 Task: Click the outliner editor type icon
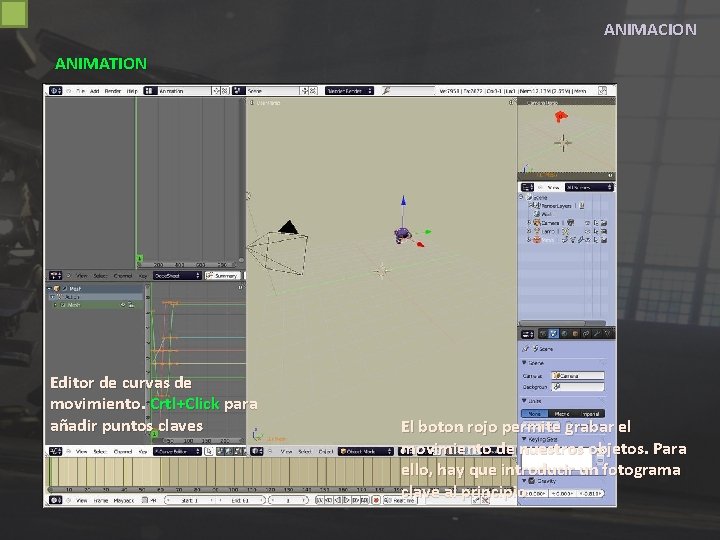point(527,187)
